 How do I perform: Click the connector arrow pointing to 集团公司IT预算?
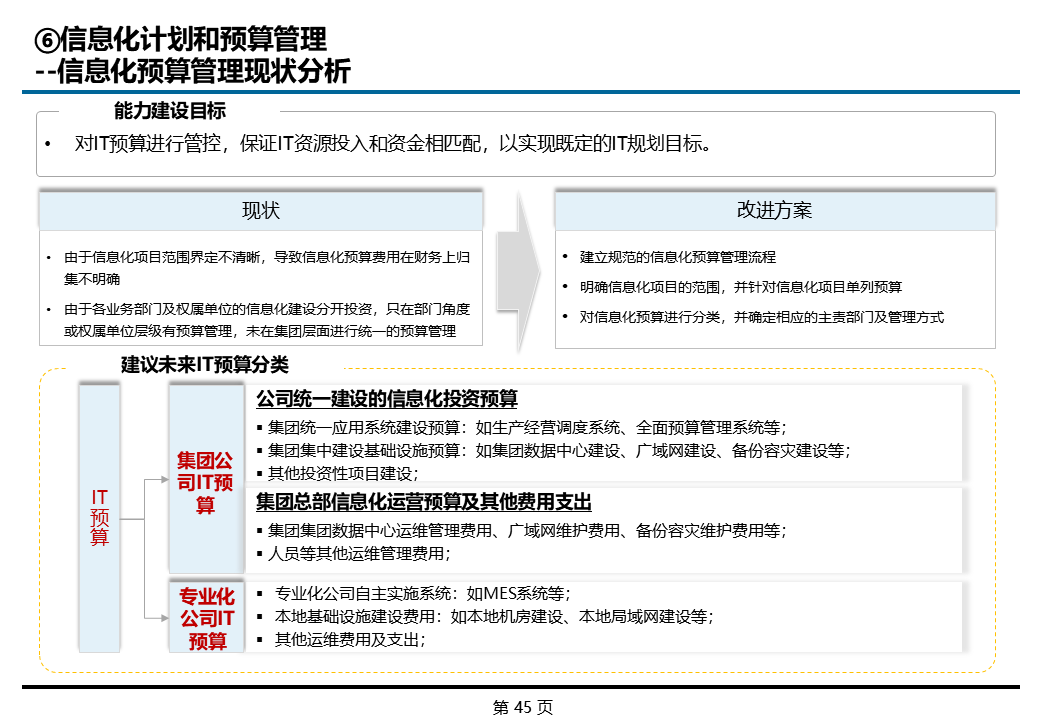click(157, 479)
